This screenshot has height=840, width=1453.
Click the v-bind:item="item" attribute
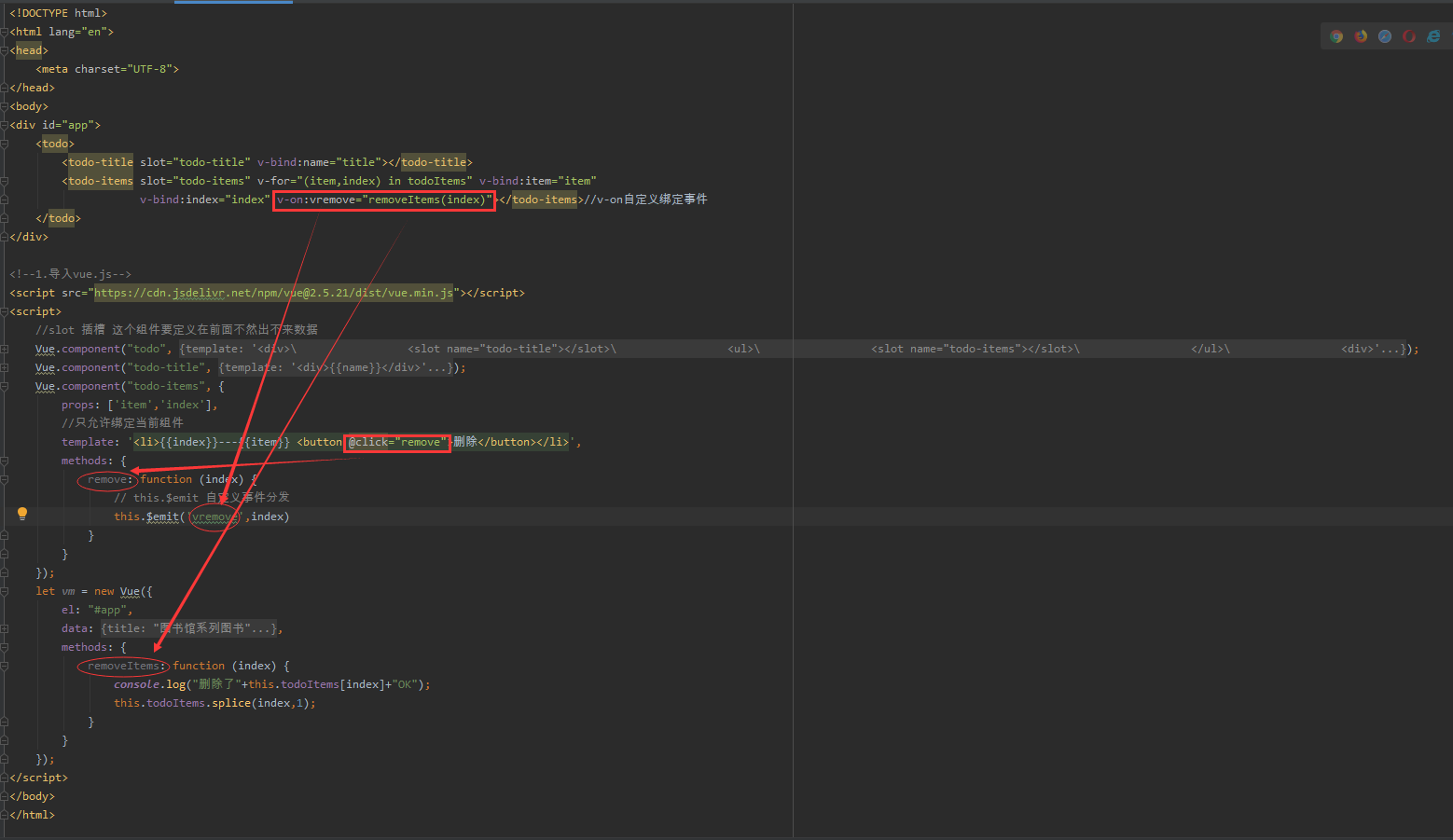[538, 181]
